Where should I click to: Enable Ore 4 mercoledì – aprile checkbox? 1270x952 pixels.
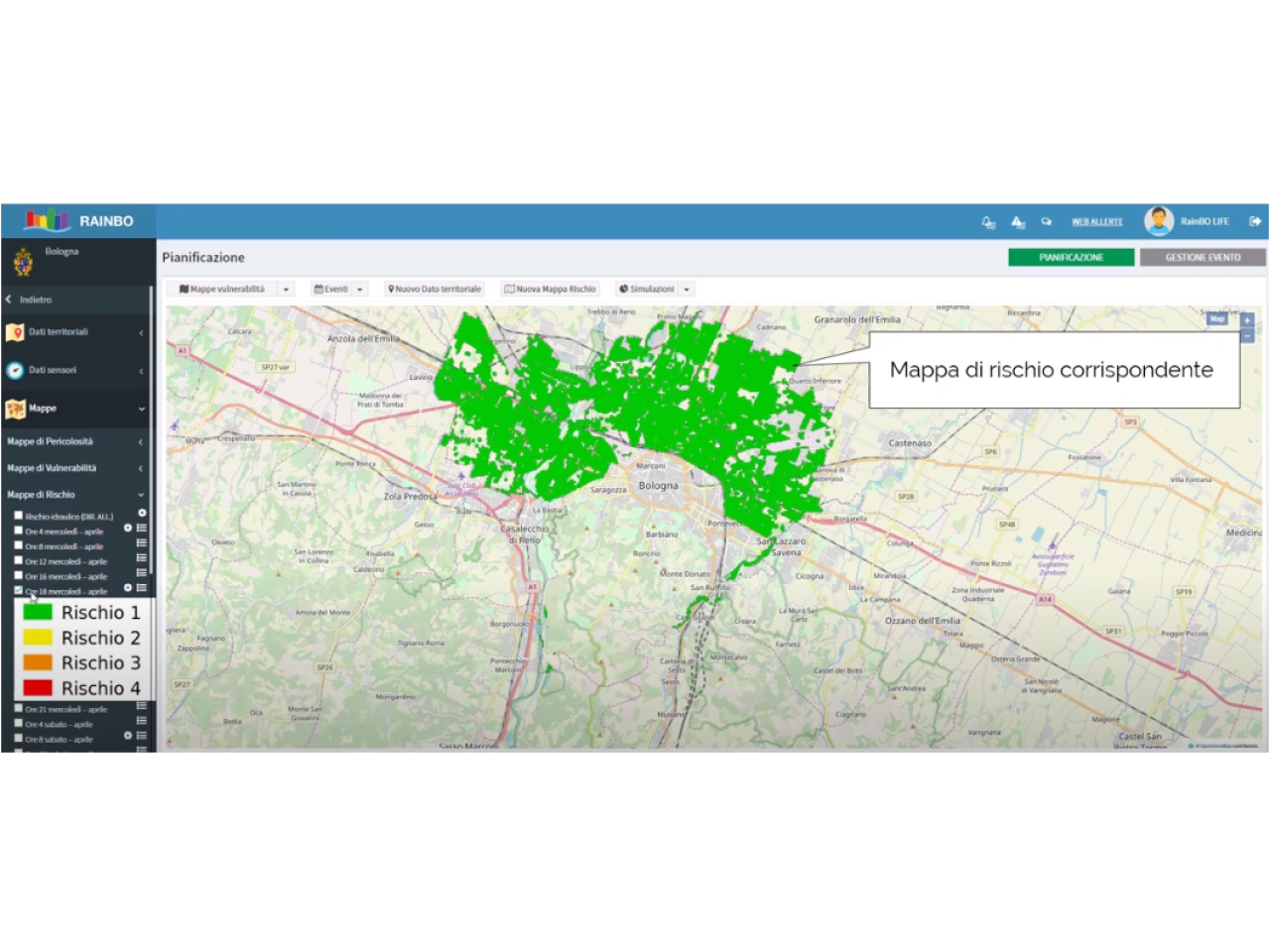tap(18, 530)
